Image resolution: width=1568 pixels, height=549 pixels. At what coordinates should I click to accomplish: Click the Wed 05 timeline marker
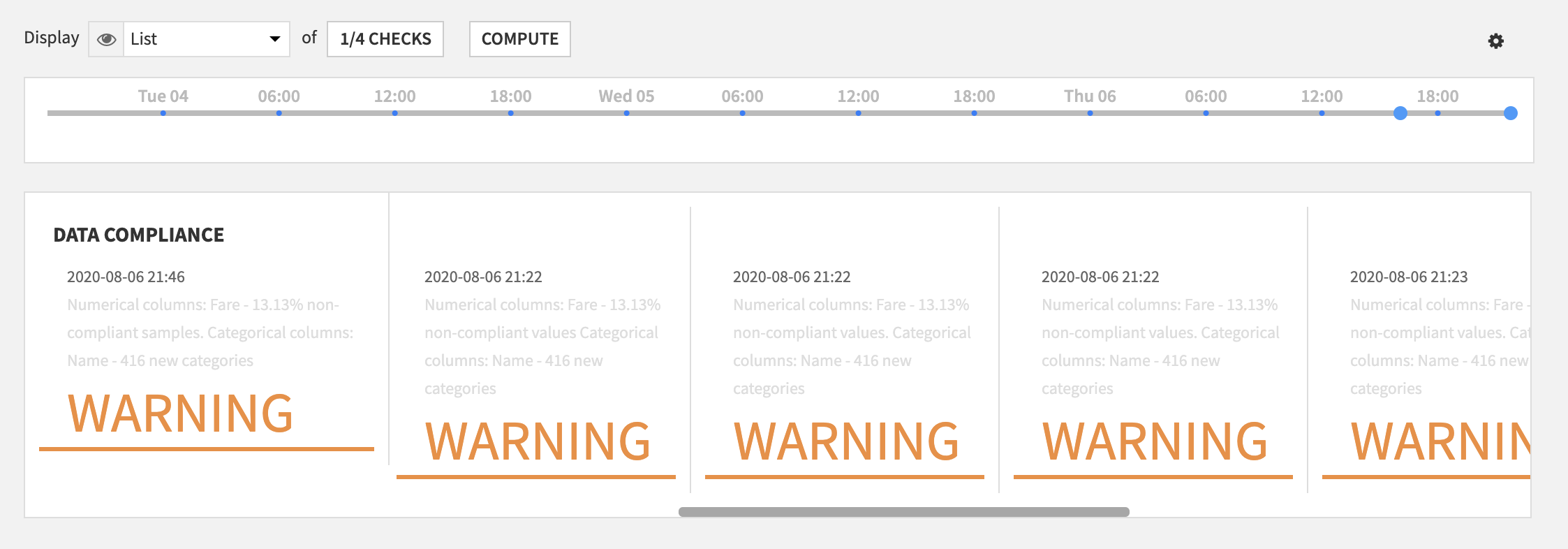pyautogui.click(x=626, y=113)
